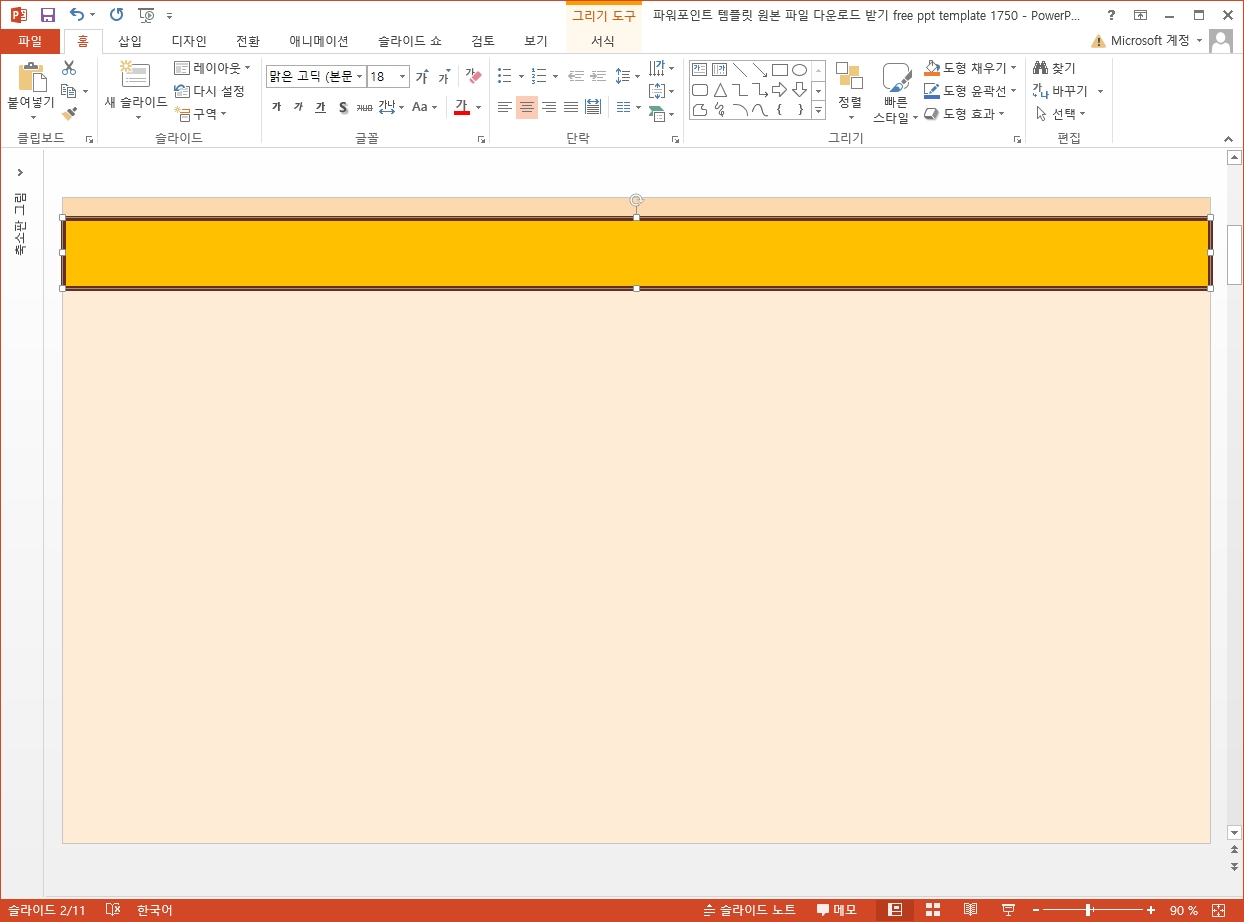Click the Save icon in quick access toolbar
Screen dimensions: 1244x922
coord(47,15)
